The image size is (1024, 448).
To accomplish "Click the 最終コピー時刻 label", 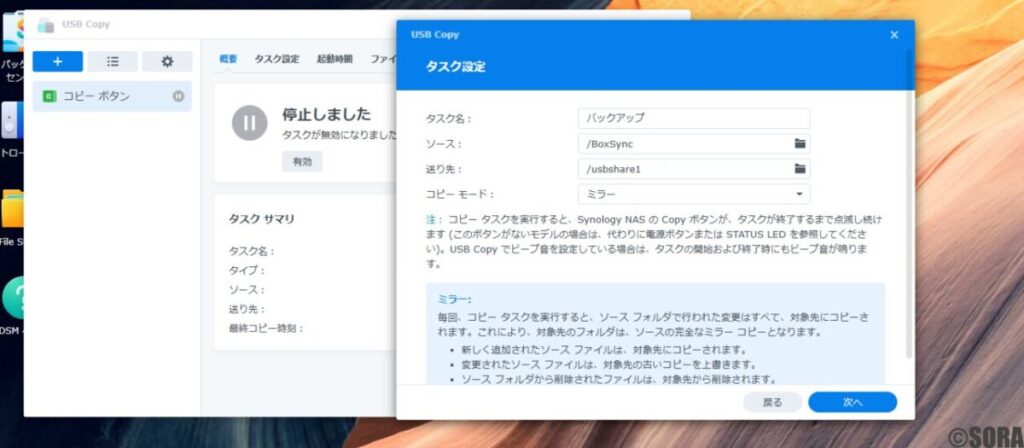I will coord(266,328).
